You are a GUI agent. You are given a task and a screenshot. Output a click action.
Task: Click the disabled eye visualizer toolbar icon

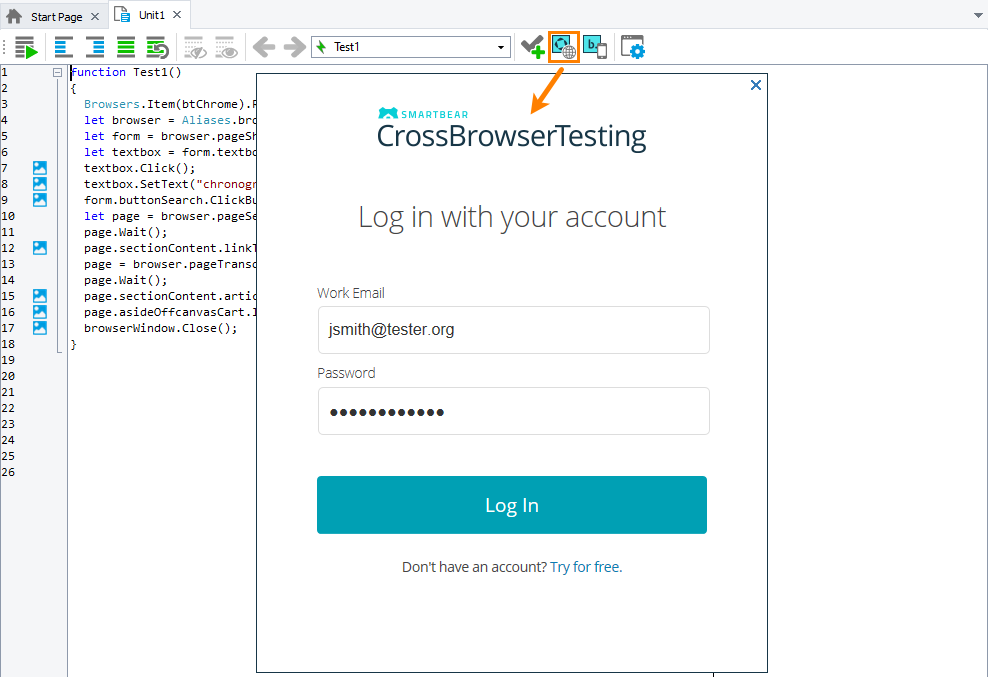[x=226, y=47]
